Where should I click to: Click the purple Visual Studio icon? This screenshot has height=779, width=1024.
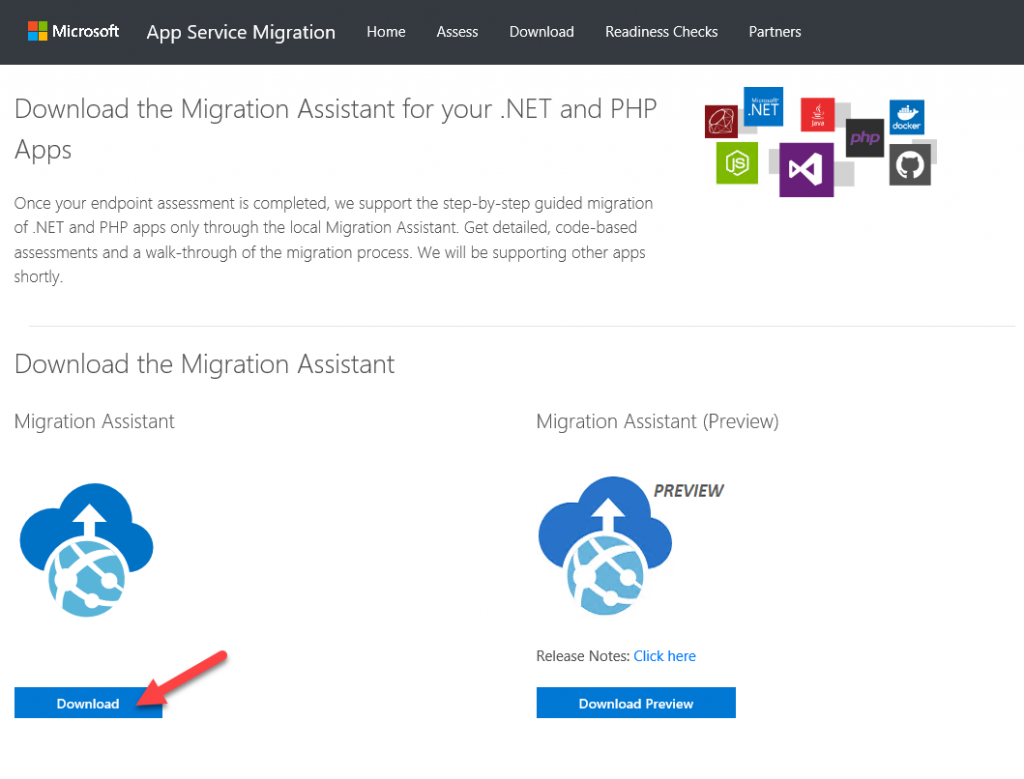tap(806, 170)
